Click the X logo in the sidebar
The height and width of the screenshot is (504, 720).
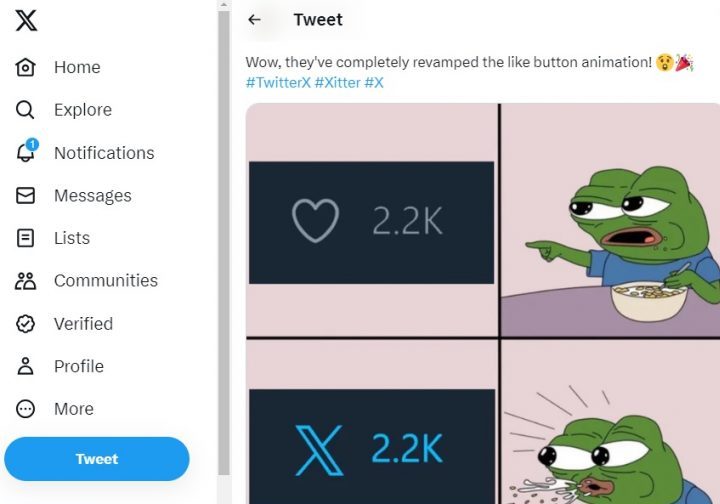(x=26, y=21)
